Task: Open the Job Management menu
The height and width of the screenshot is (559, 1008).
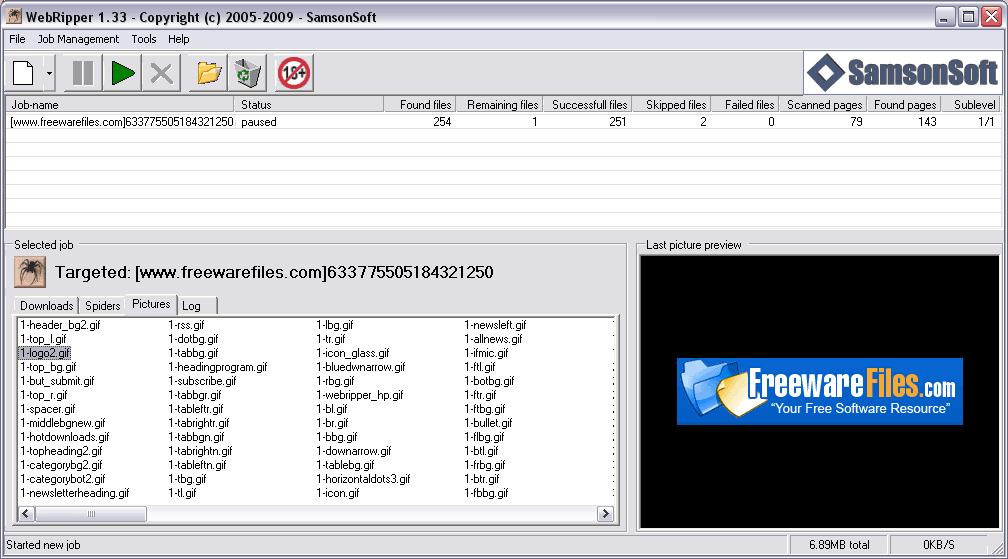Action: pos(78,39)
